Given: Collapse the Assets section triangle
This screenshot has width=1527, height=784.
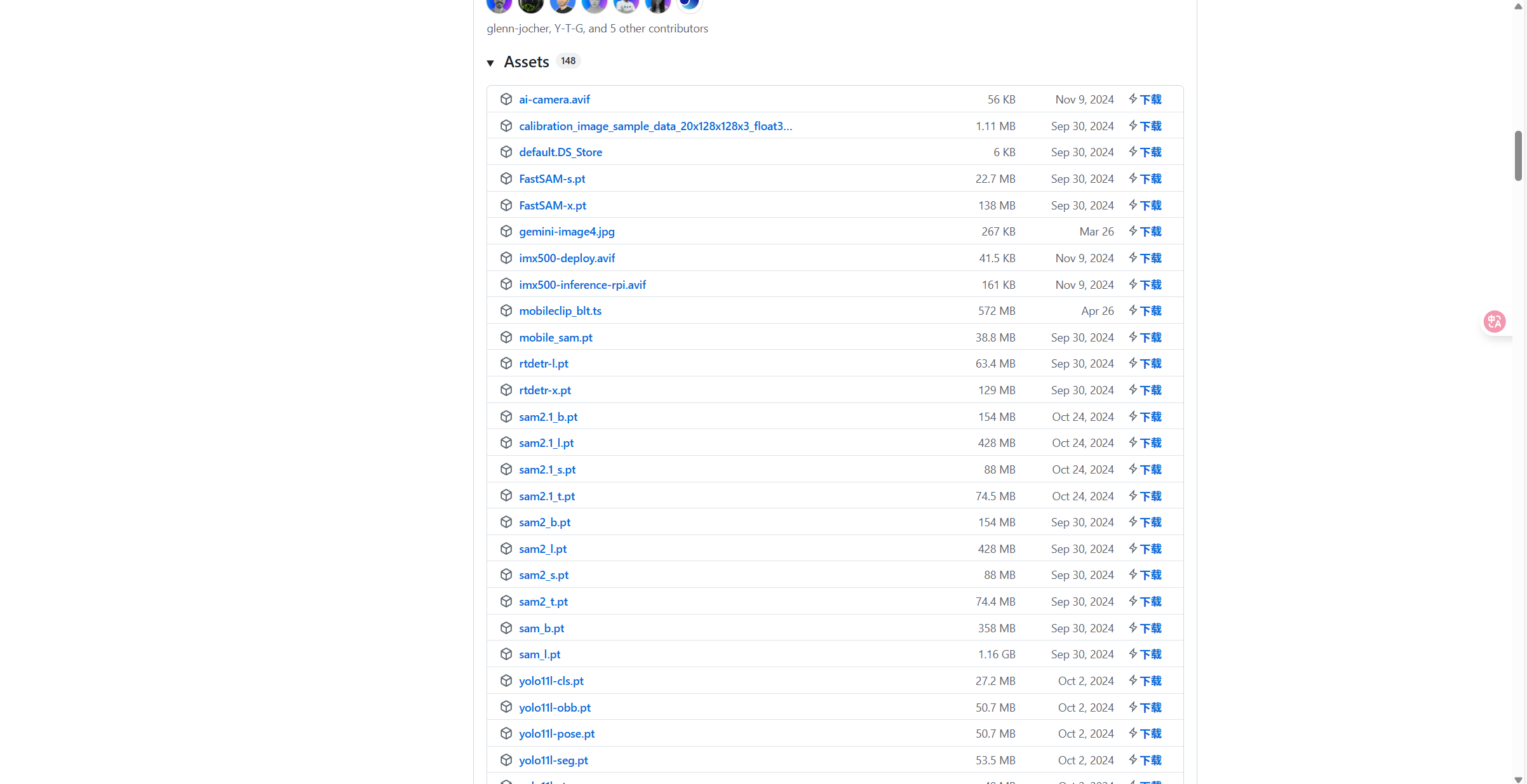Looking at the screenshot, I should point(490,63).
